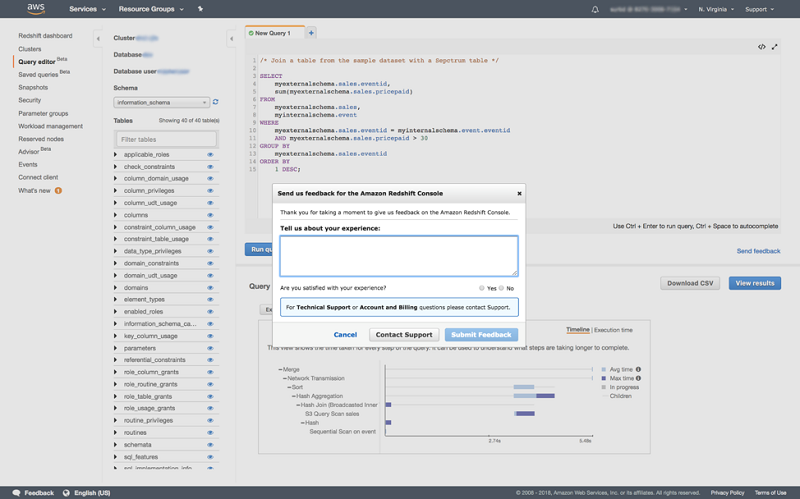The height and width of the screenshot is (499, 800).
Task: Preview the check_constraints table eye icon
Action: point(210,167)
